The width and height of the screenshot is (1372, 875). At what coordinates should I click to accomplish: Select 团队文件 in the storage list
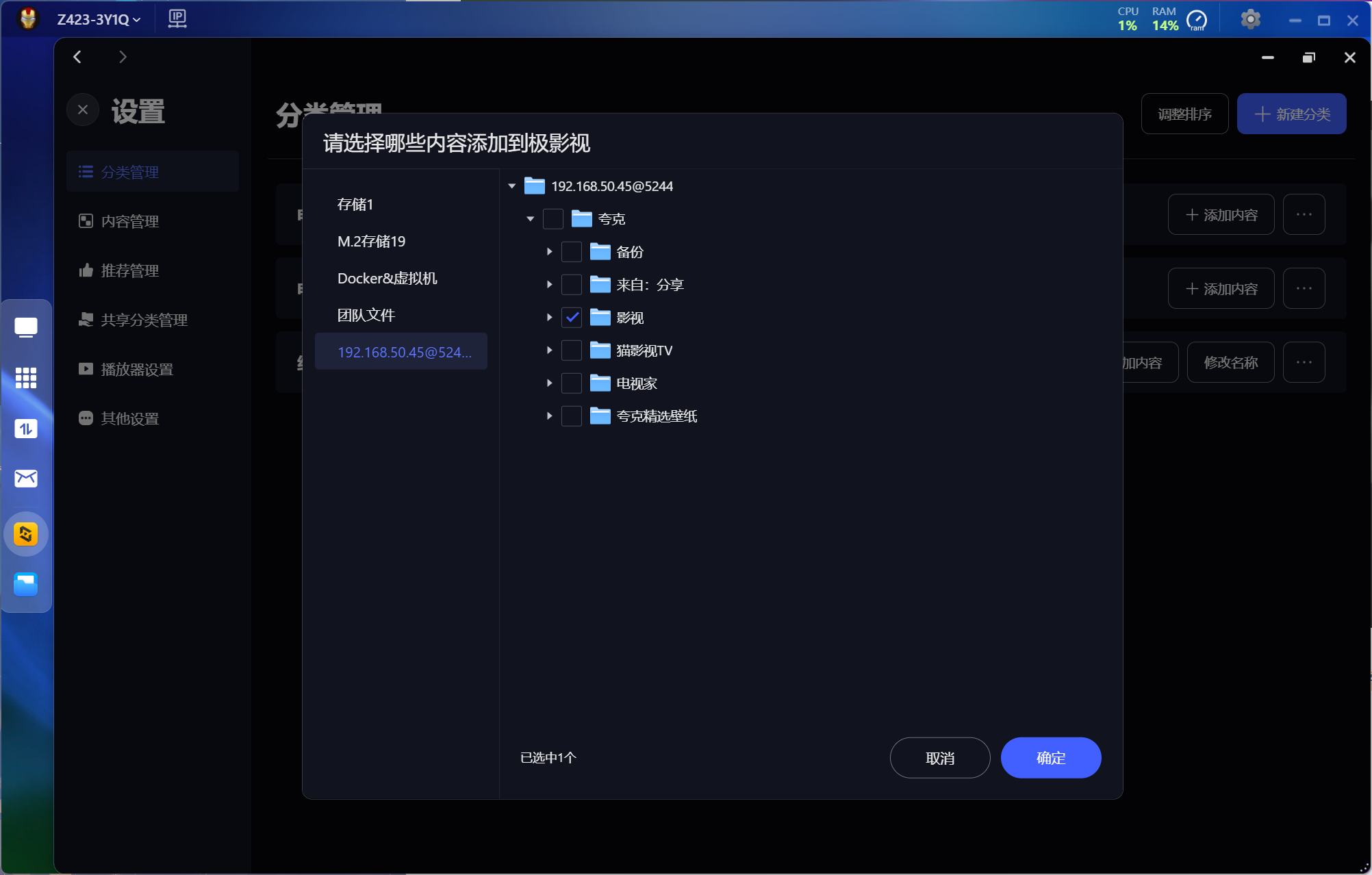point(366,315)
